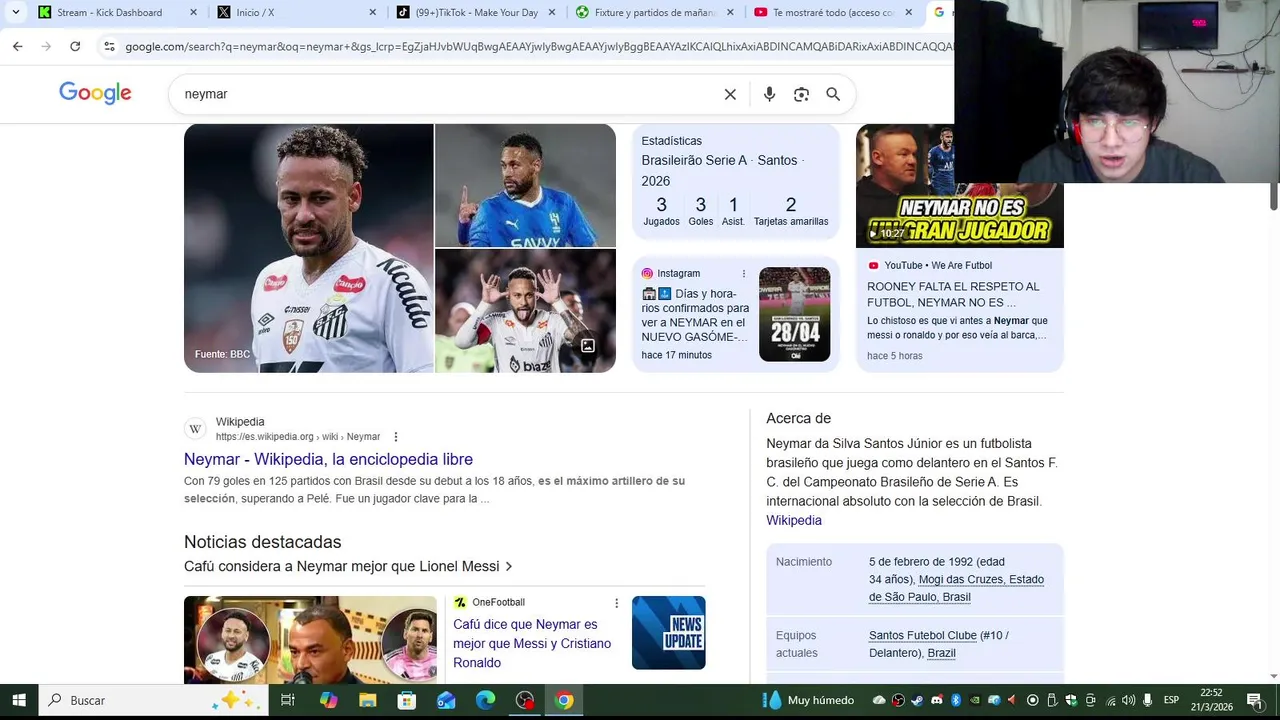This screenshot has width=1280, height=720.
Task: Open Cafú dice que Neymar es mejor article
Action: click(x=532, y=643)
